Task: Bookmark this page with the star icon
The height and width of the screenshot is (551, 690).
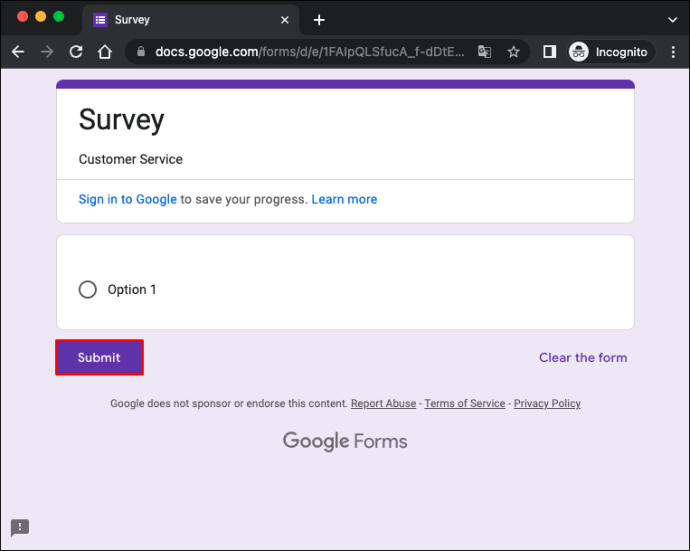Action: (513, 52)
